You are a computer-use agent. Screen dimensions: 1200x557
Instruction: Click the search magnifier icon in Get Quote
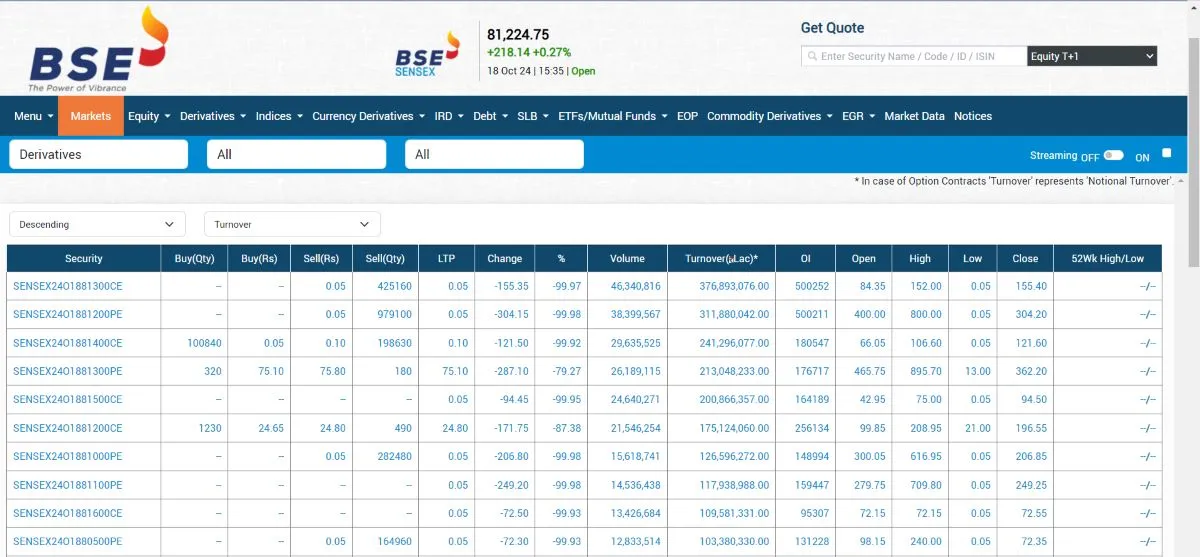click(x=811, y=57)
